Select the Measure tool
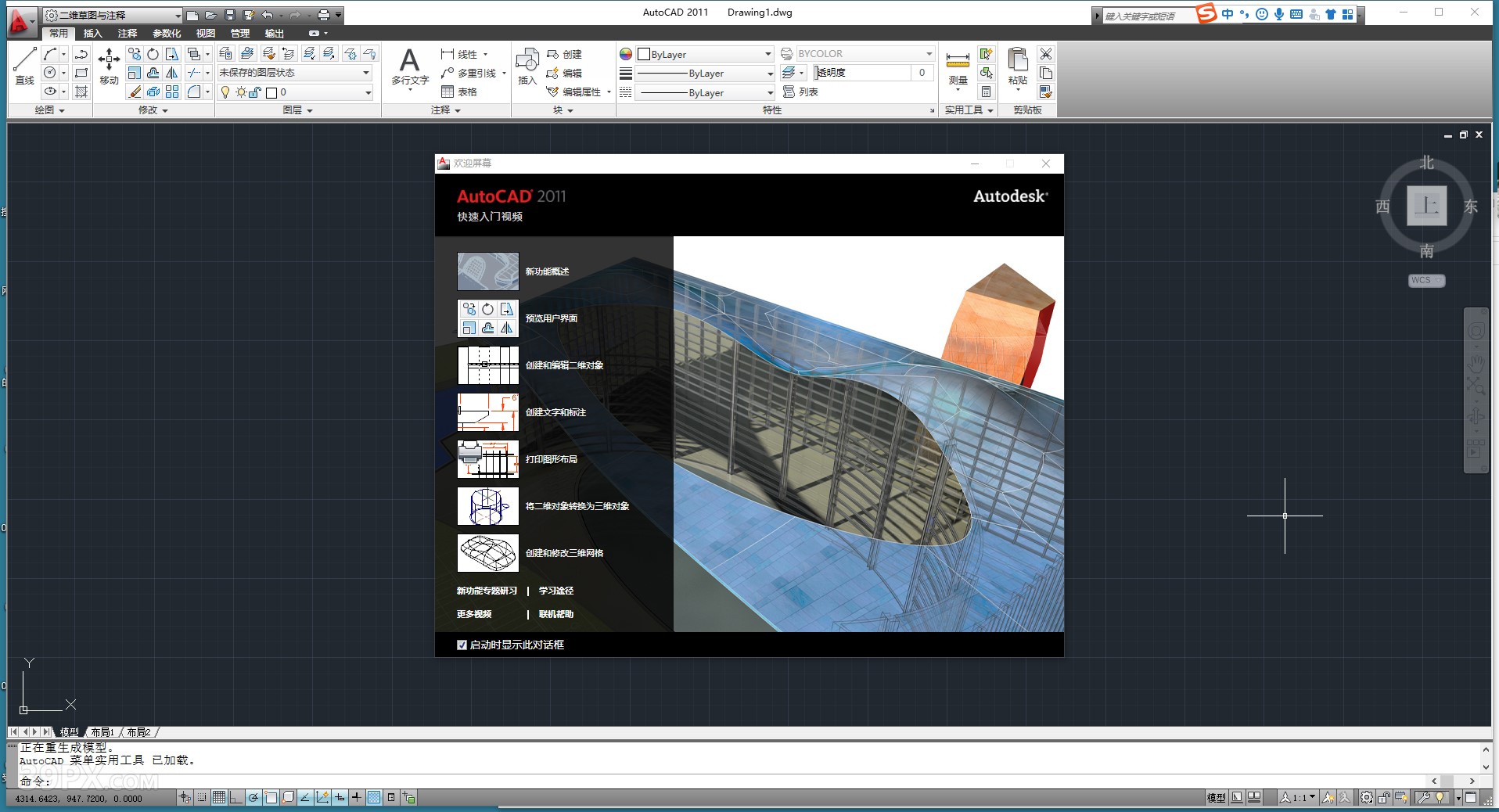 point(956,63)
